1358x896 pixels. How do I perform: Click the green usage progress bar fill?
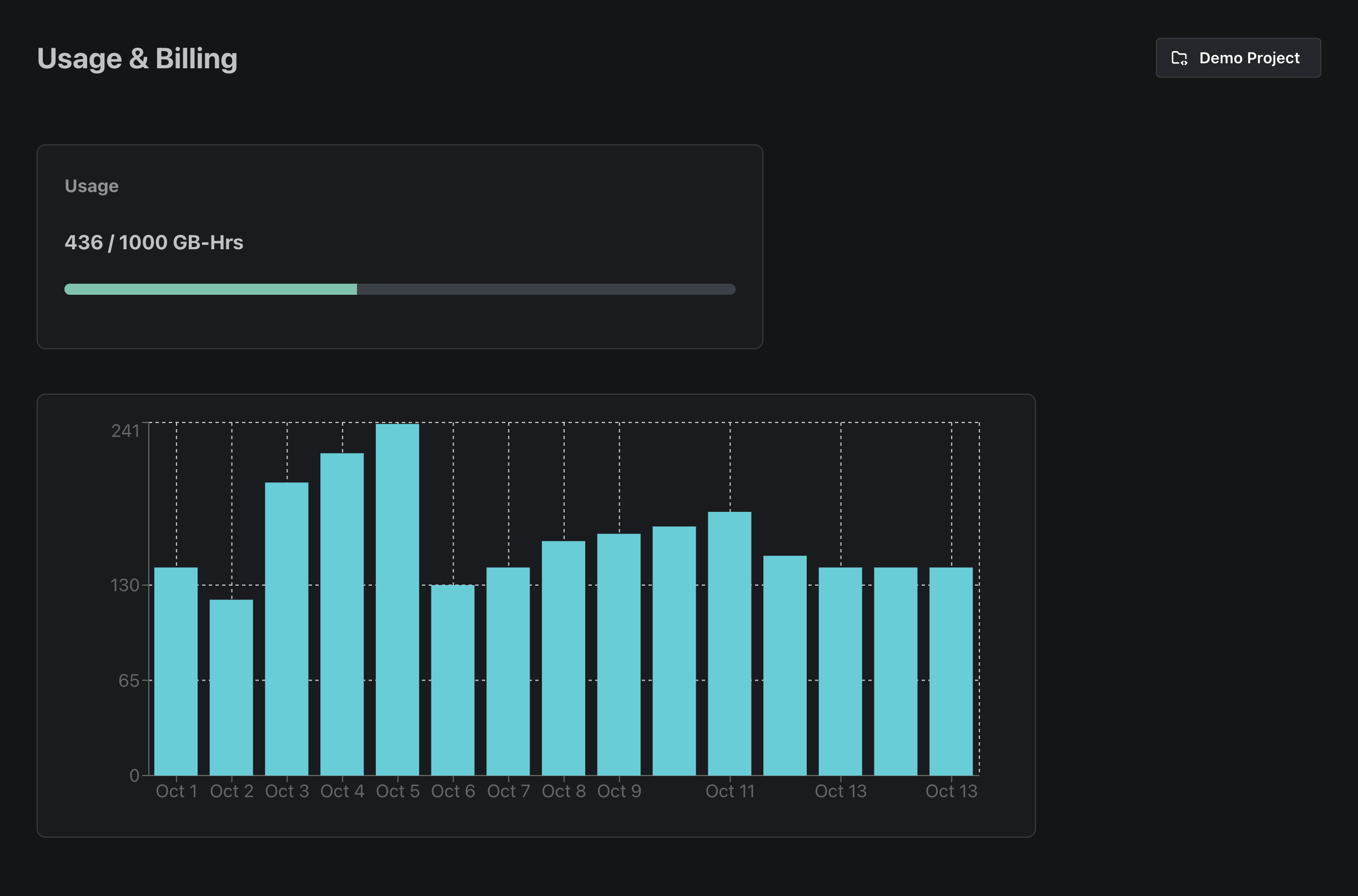point(210,289)
